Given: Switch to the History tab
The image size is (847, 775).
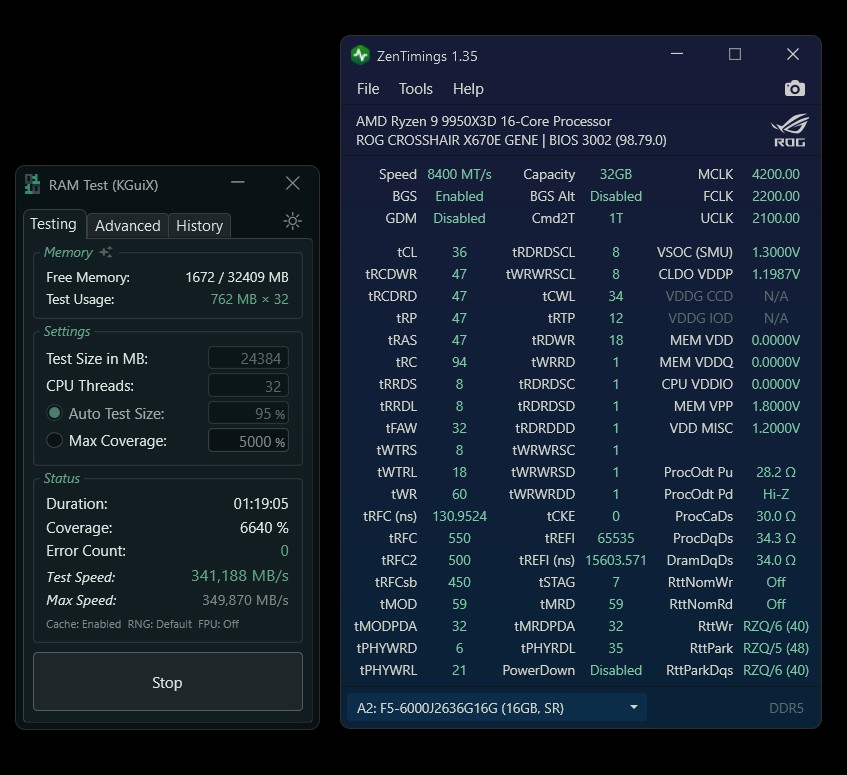Looking at the screenshot, I should [x=199, y=225].
